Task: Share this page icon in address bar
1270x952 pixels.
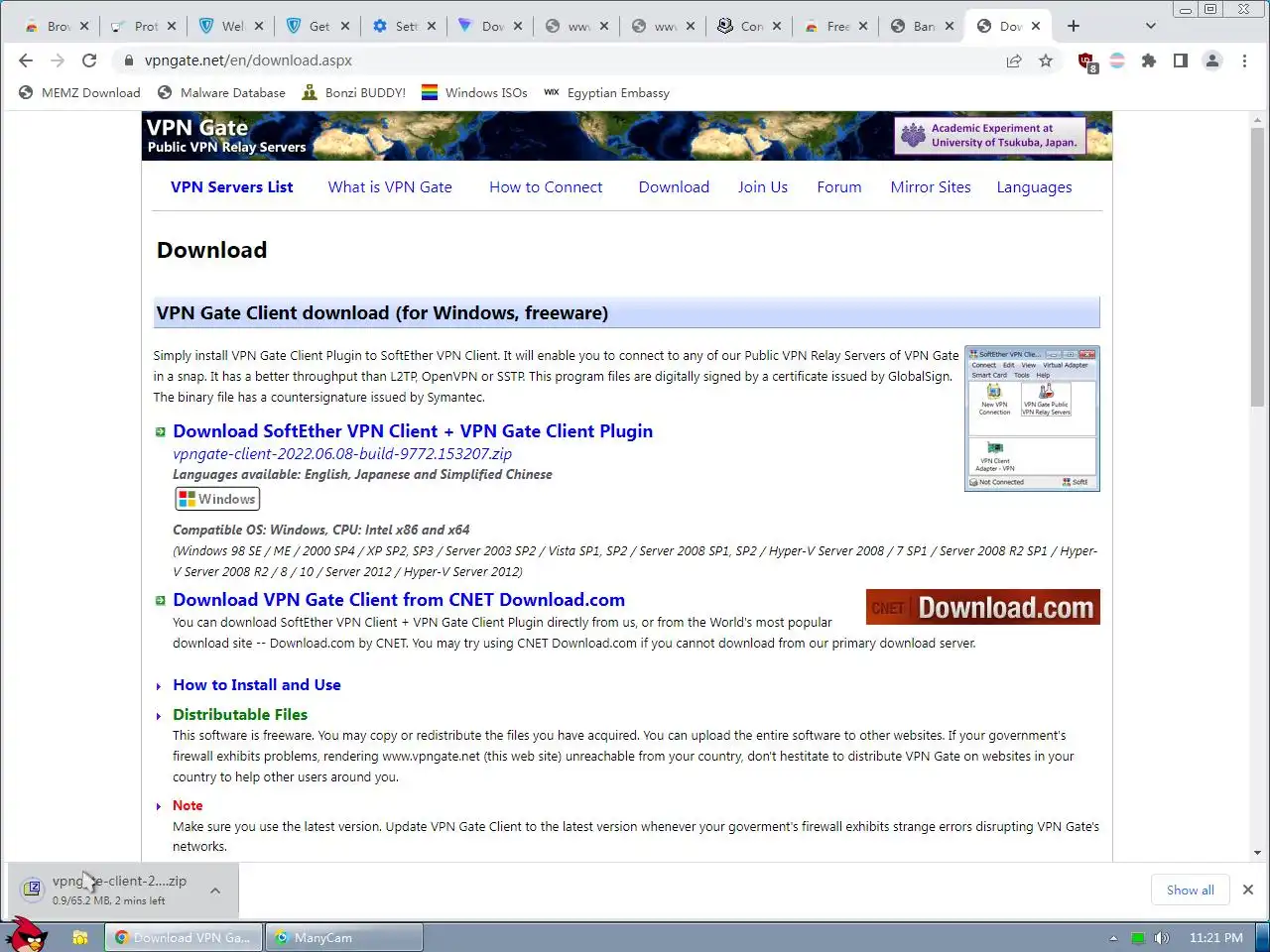Action: (1014, 60)
